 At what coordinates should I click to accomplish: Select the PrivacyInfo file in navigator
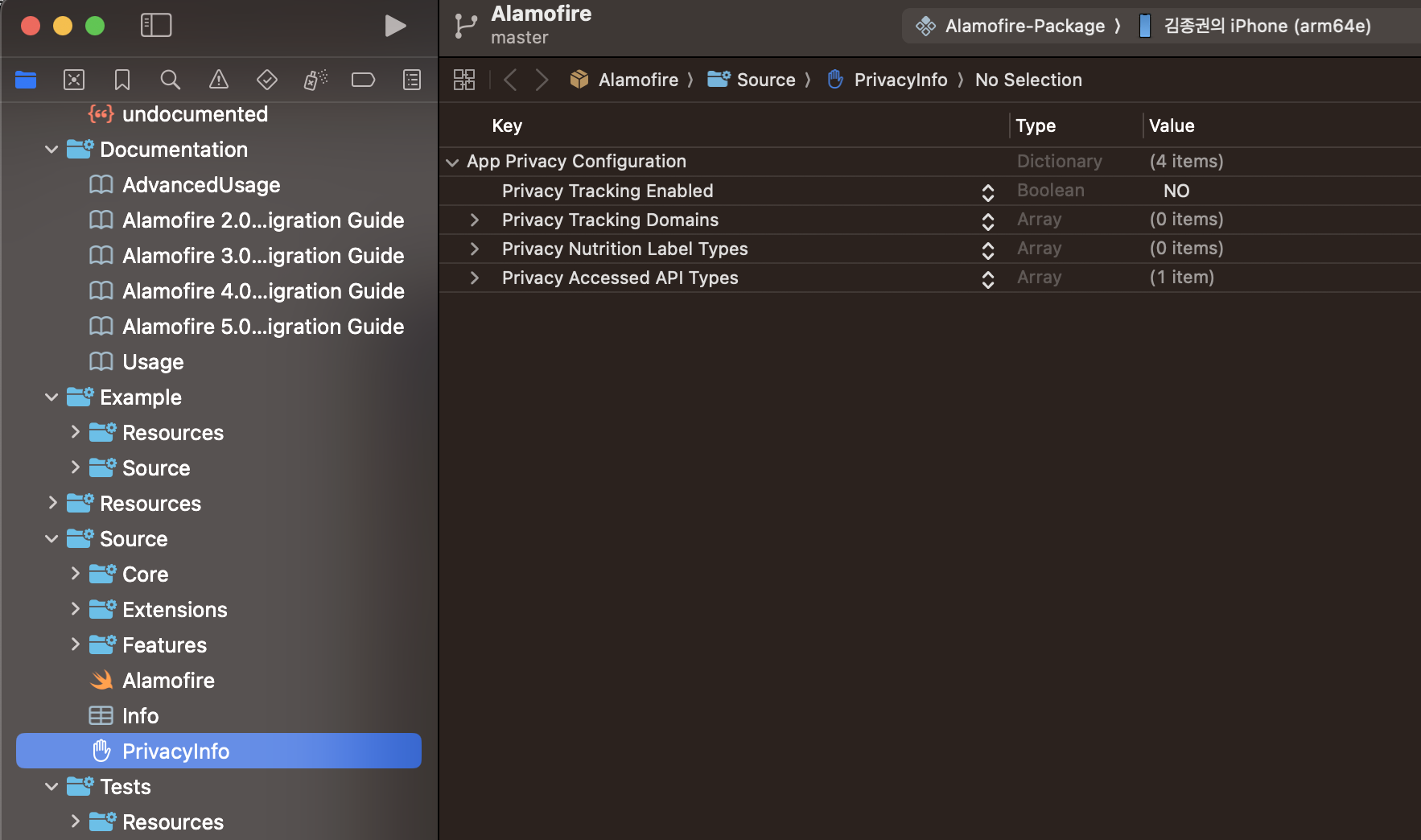(x=219, y=751)
